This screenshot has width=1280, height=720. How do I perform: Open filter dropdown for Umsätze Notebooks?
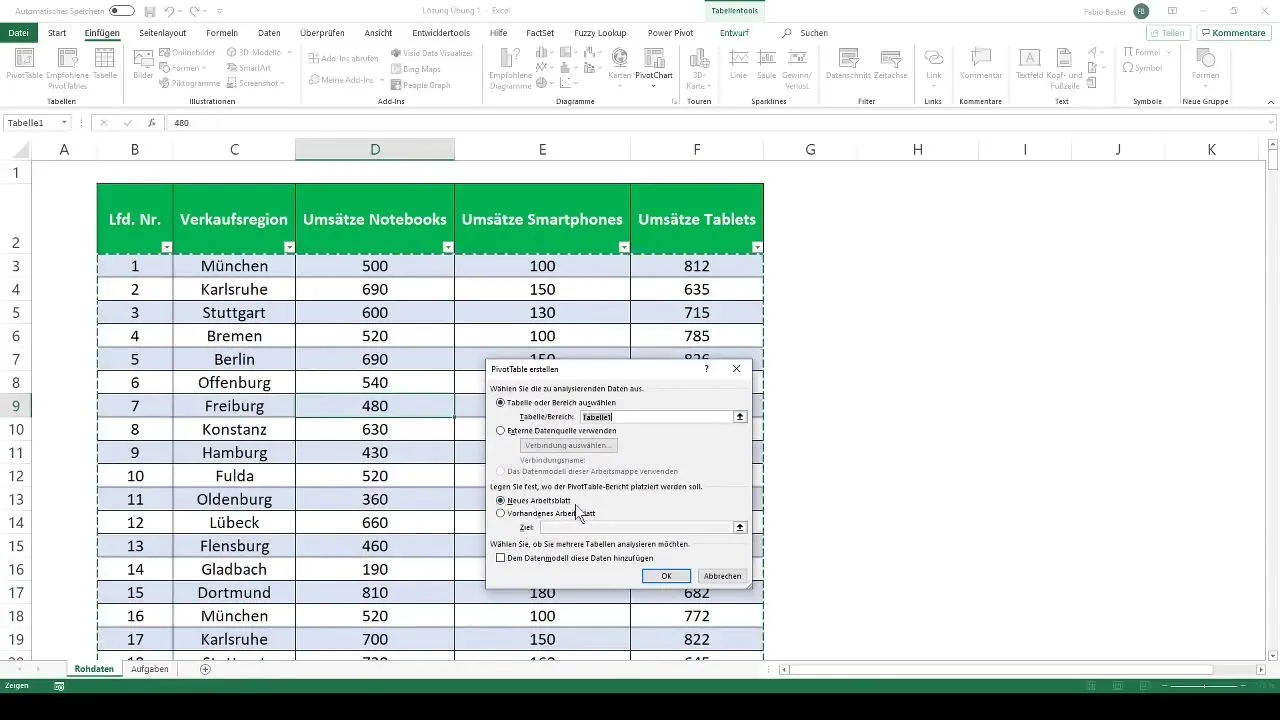448,247
